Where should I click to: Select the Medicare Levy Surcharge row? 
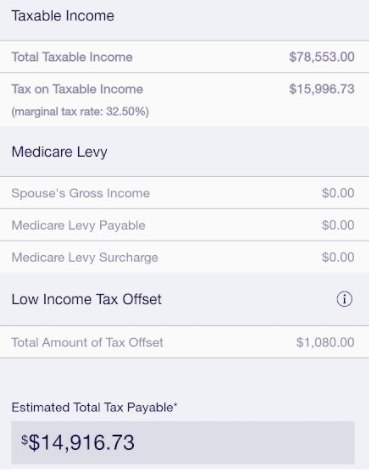coord(184,257)
